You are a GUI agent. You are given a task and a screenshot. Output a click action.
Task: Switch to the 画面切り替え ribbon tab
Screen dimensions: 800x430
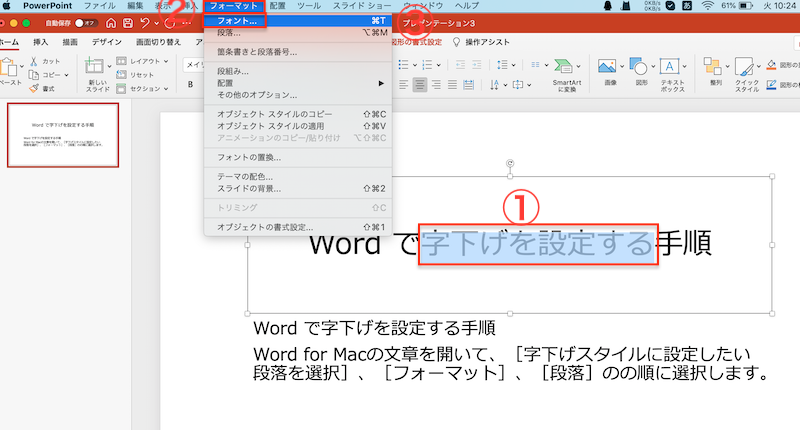coord(159,42)
